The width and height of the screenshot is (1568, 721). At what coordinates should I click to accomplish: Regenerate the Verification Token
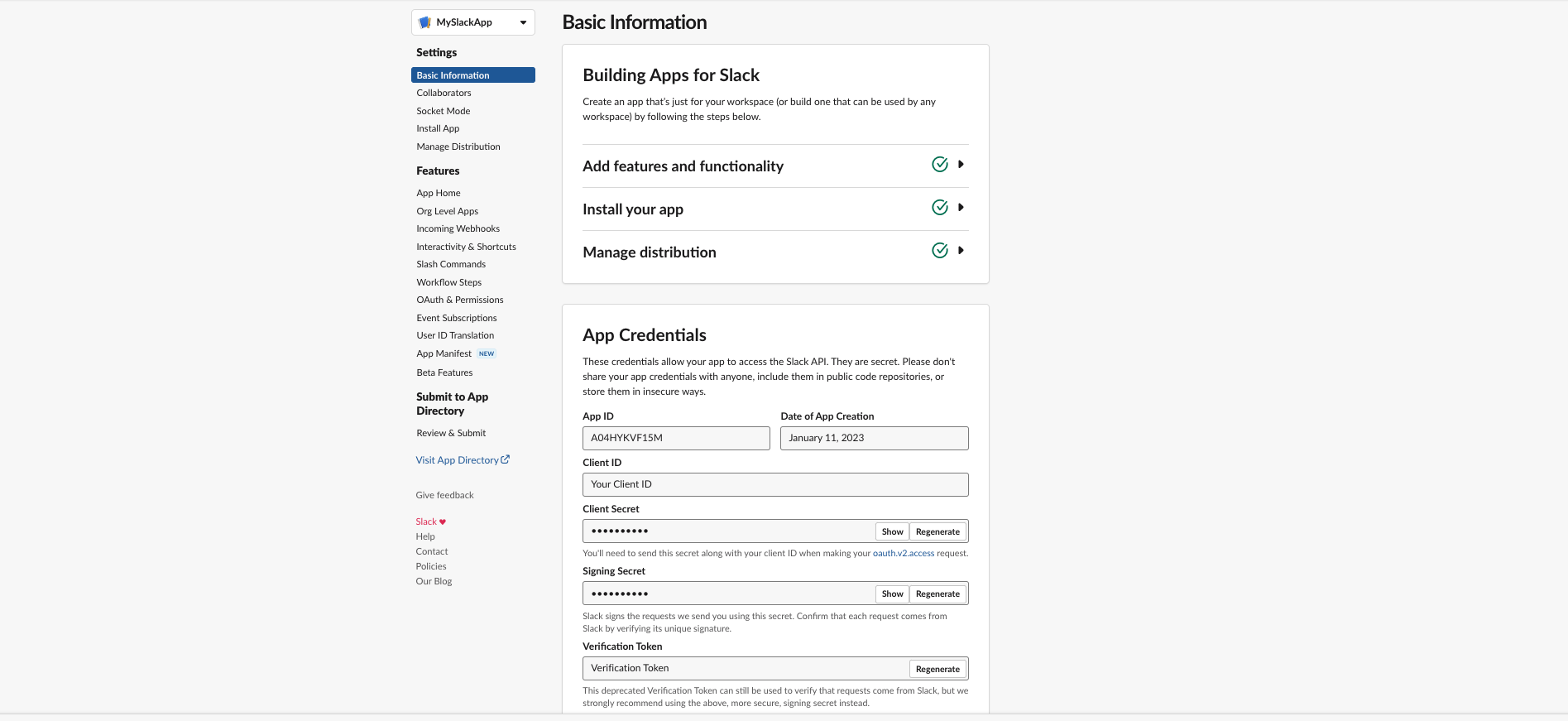(x=937, y=669)
